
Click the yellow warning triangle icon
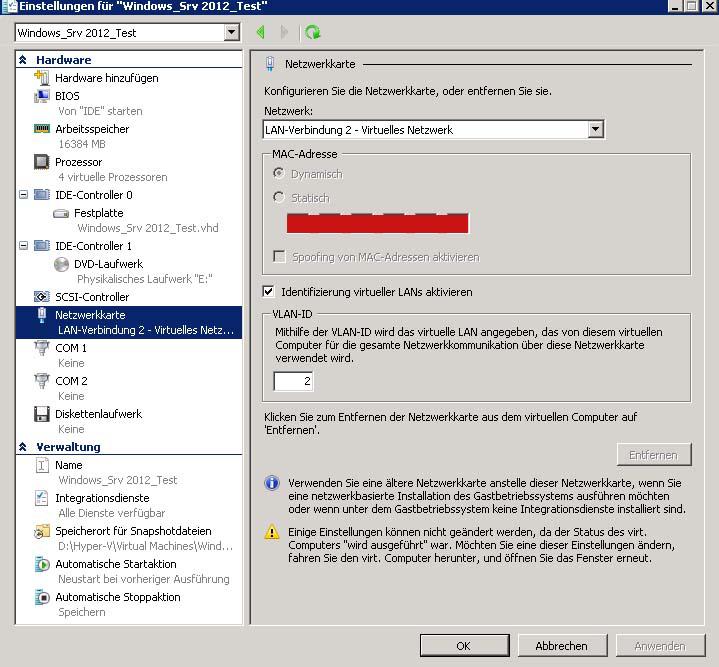pyautogui.click(x=272, y=532)
